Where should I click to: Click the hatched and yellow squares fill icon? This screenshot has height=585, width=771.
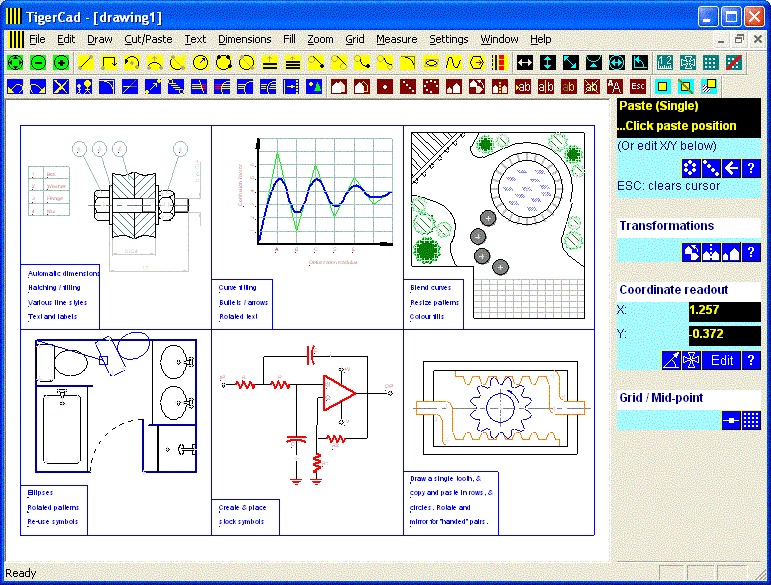[709, 87]
